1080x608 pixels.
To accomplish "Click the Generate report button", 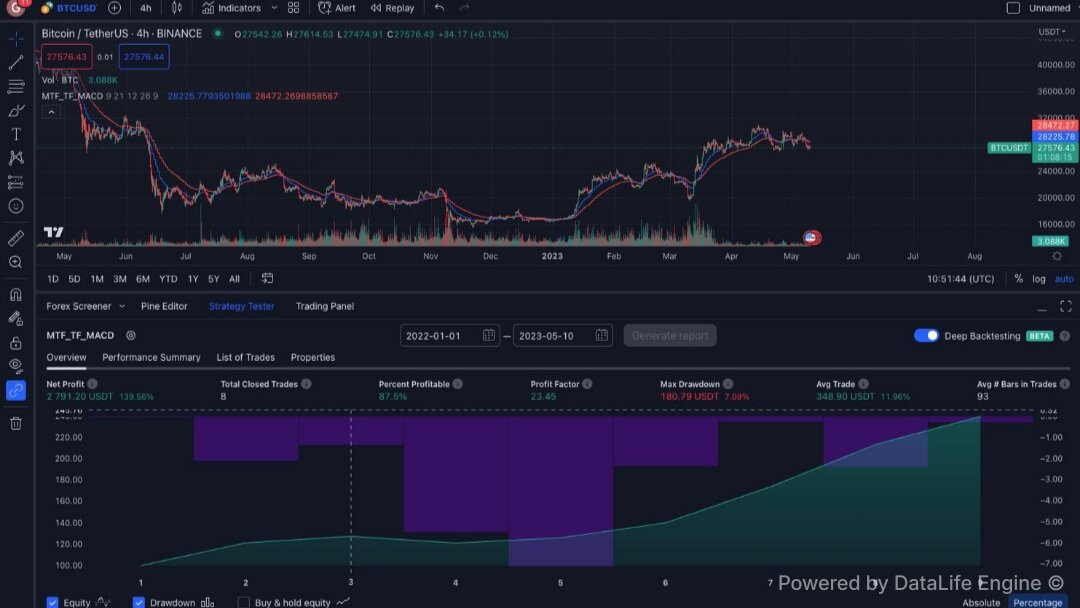I will tap(670, 336).
